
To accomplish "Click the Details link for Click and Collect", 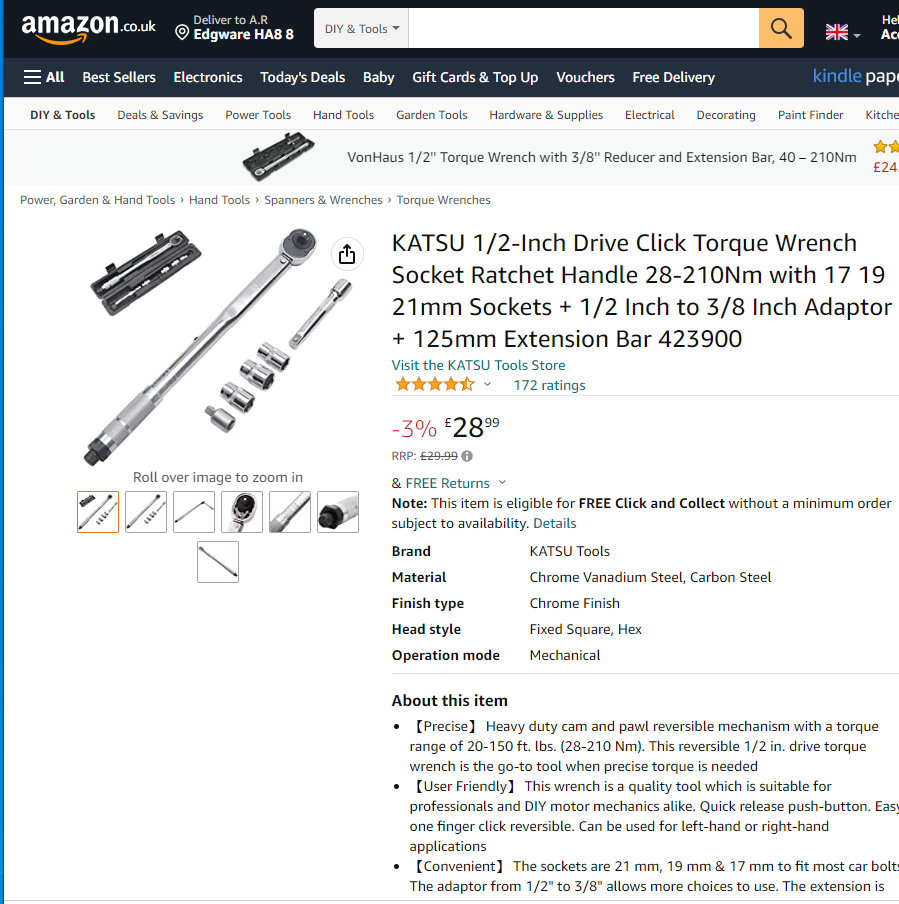I will click(x=554, y=523).
